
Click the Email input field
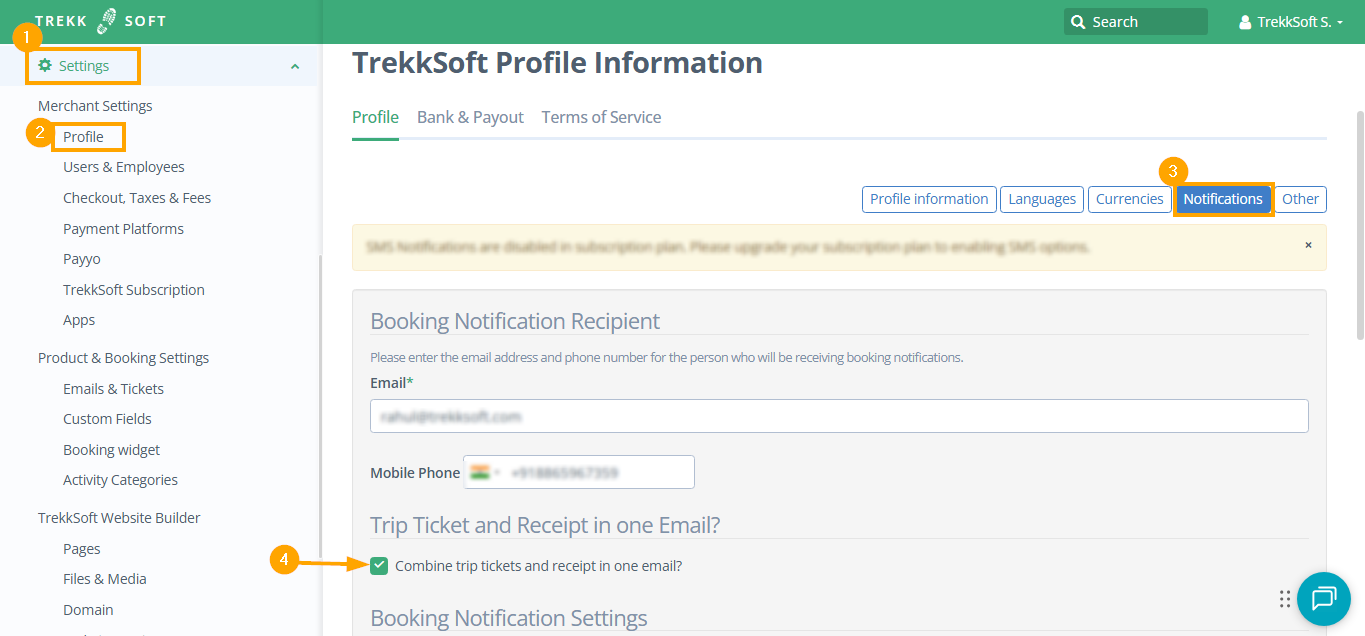point(839,416)
